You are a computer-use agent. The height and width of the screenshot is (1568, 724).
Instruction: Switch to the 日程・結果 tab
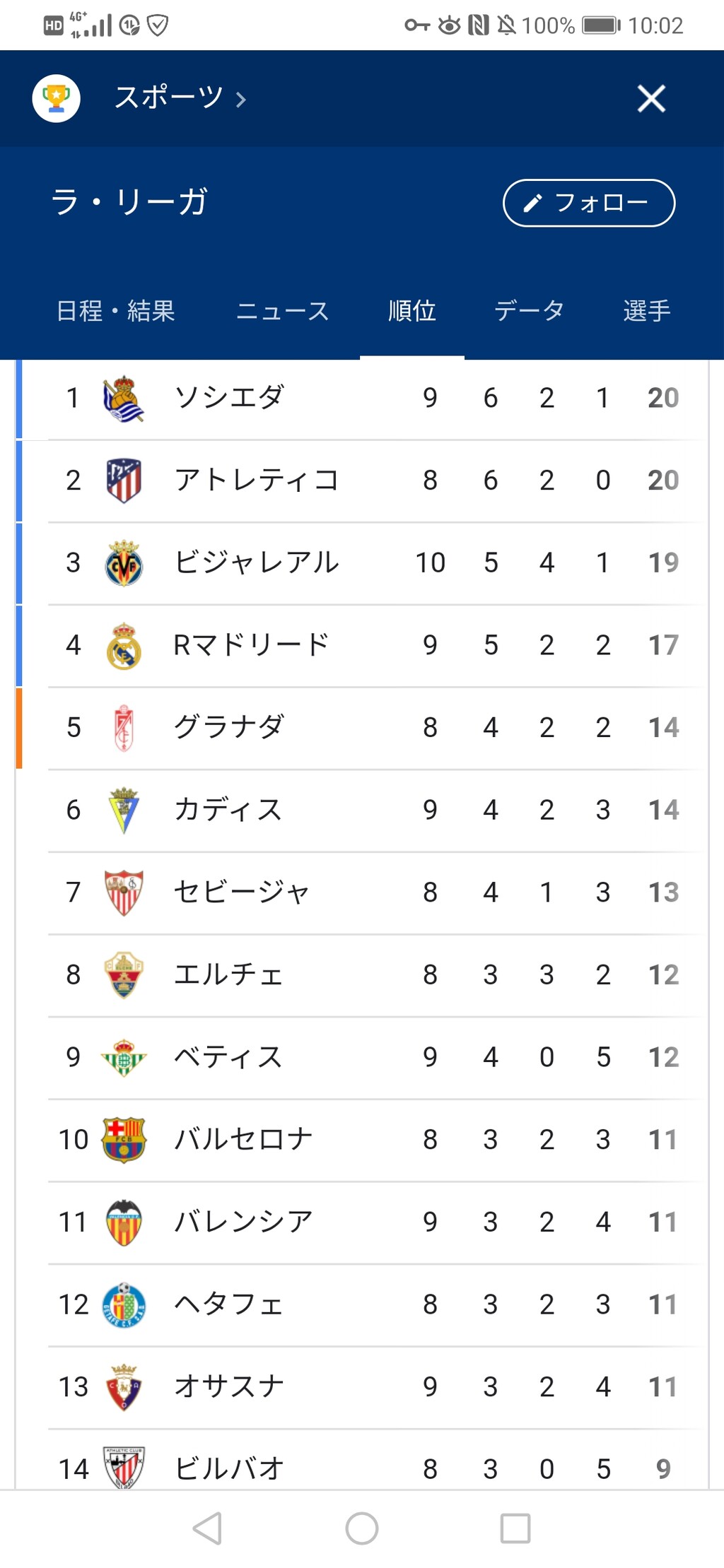tap(116, 311)
